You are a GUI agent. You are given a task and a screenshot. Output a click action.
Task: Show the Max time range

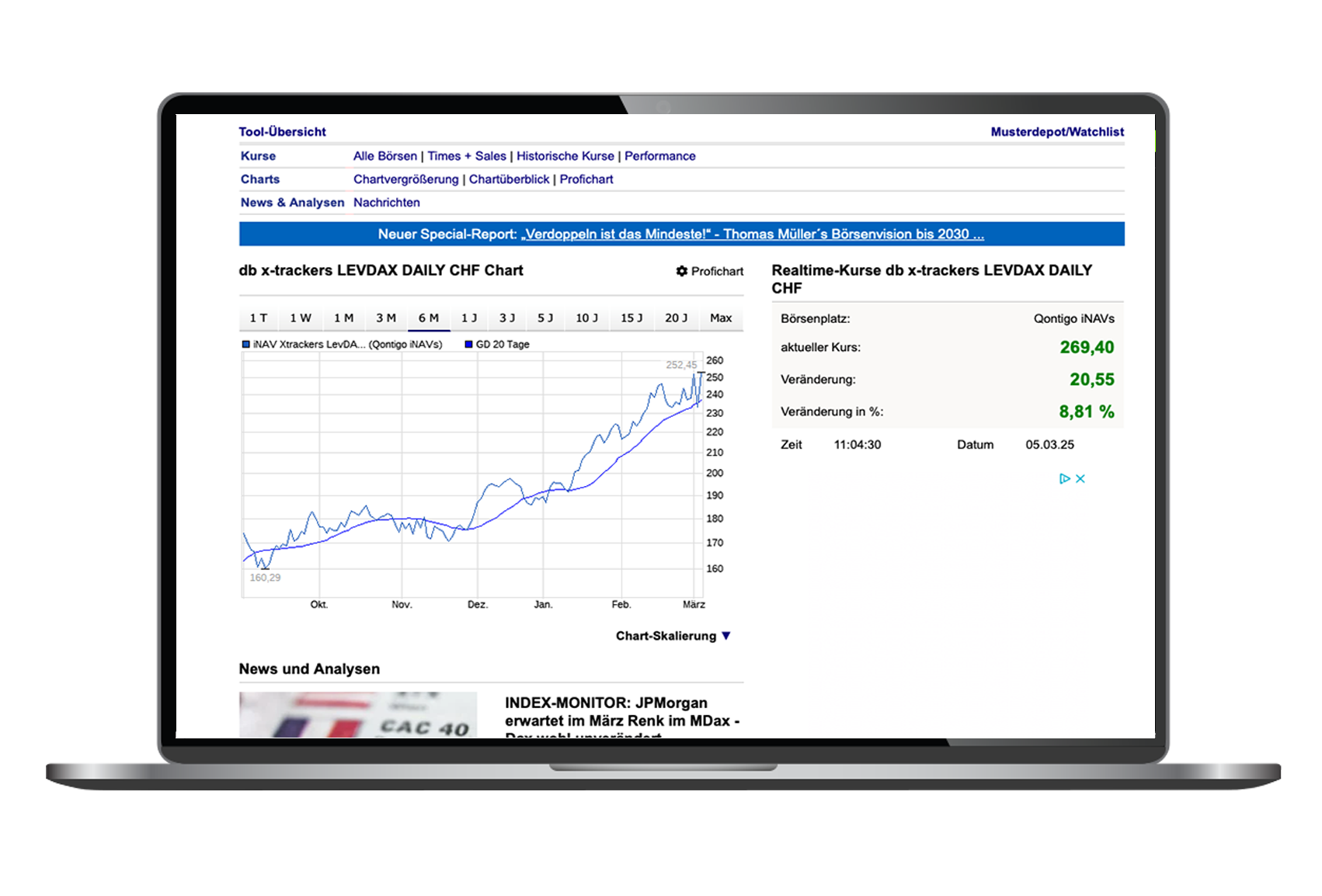[721, 318]
